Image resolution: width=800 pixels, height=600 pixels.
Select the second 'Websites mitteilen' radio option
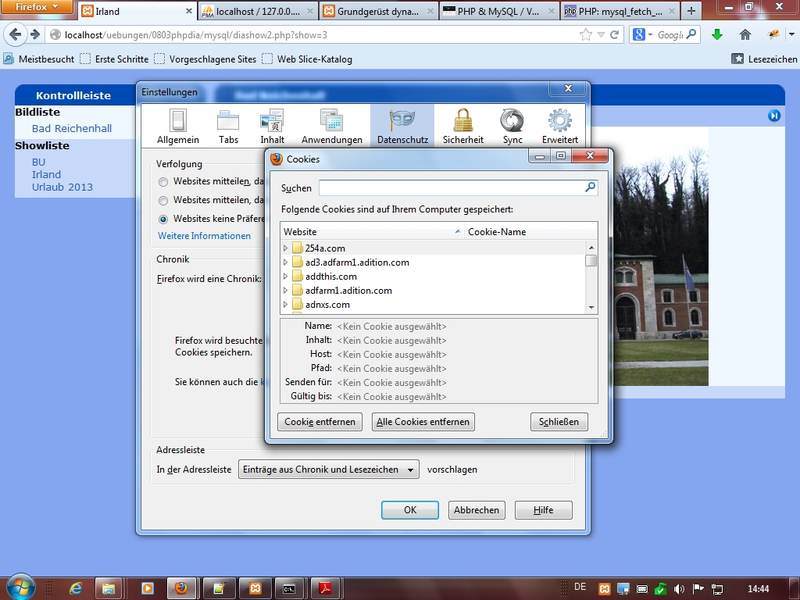click(163, 200)
